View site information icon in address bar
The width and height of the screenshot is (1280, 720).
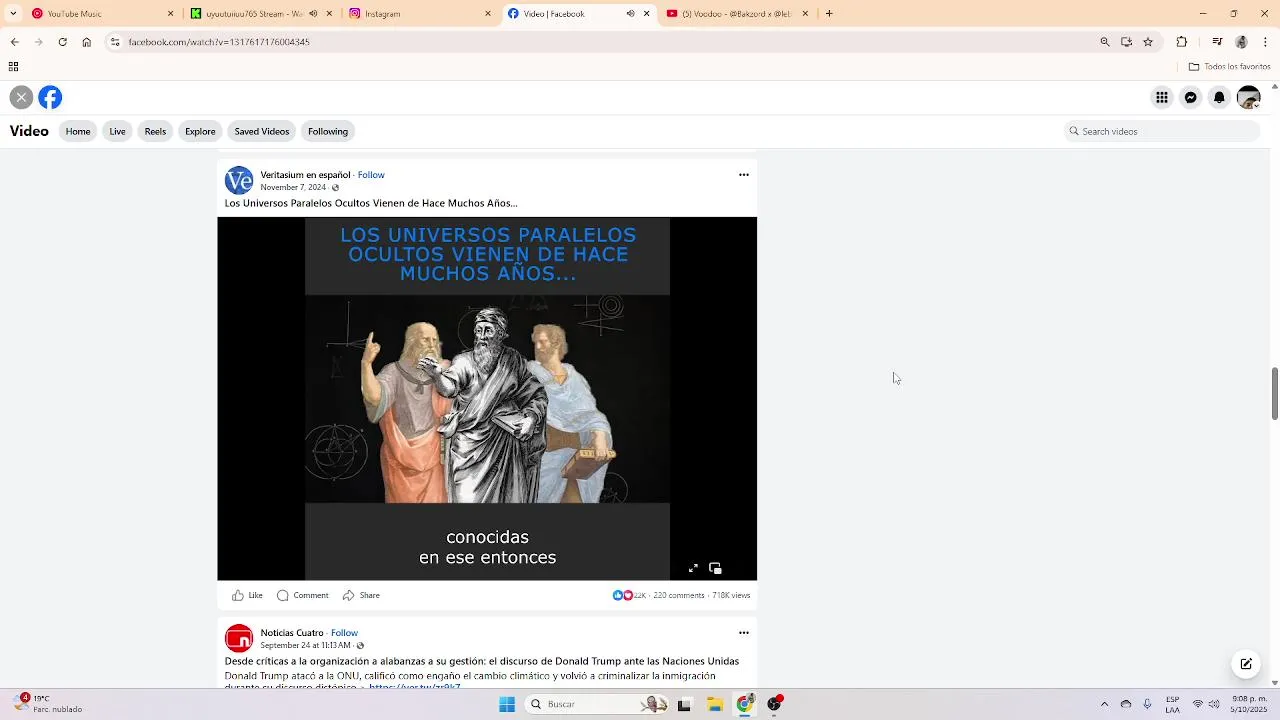click(115, 42)
